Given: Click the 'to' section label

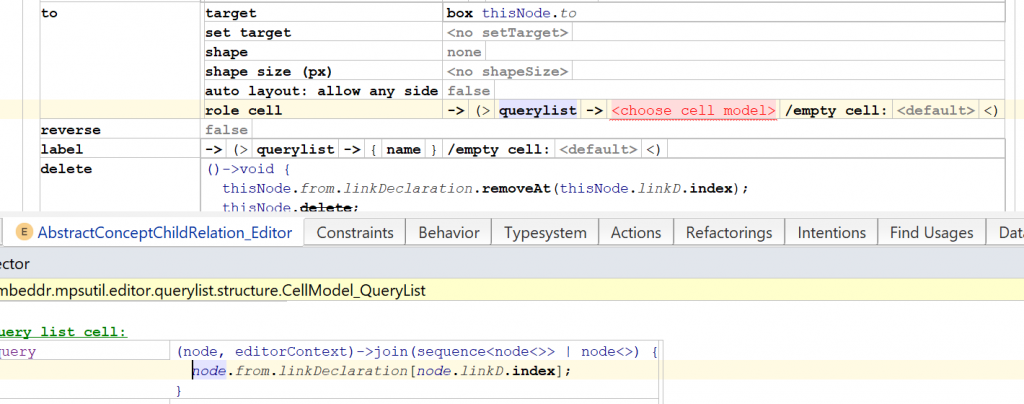Looking at the screenshot, I should pyautogui.click(x=49, y=12).
